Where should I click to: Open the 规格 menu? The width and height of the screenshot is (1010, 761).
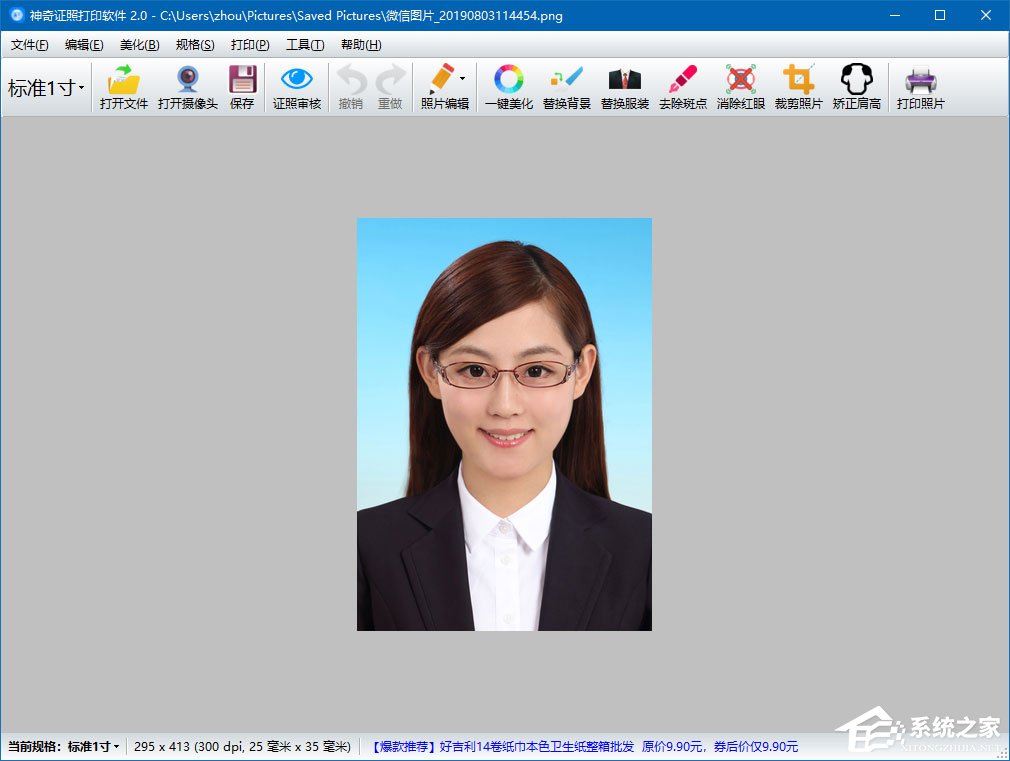coord(194,45)
